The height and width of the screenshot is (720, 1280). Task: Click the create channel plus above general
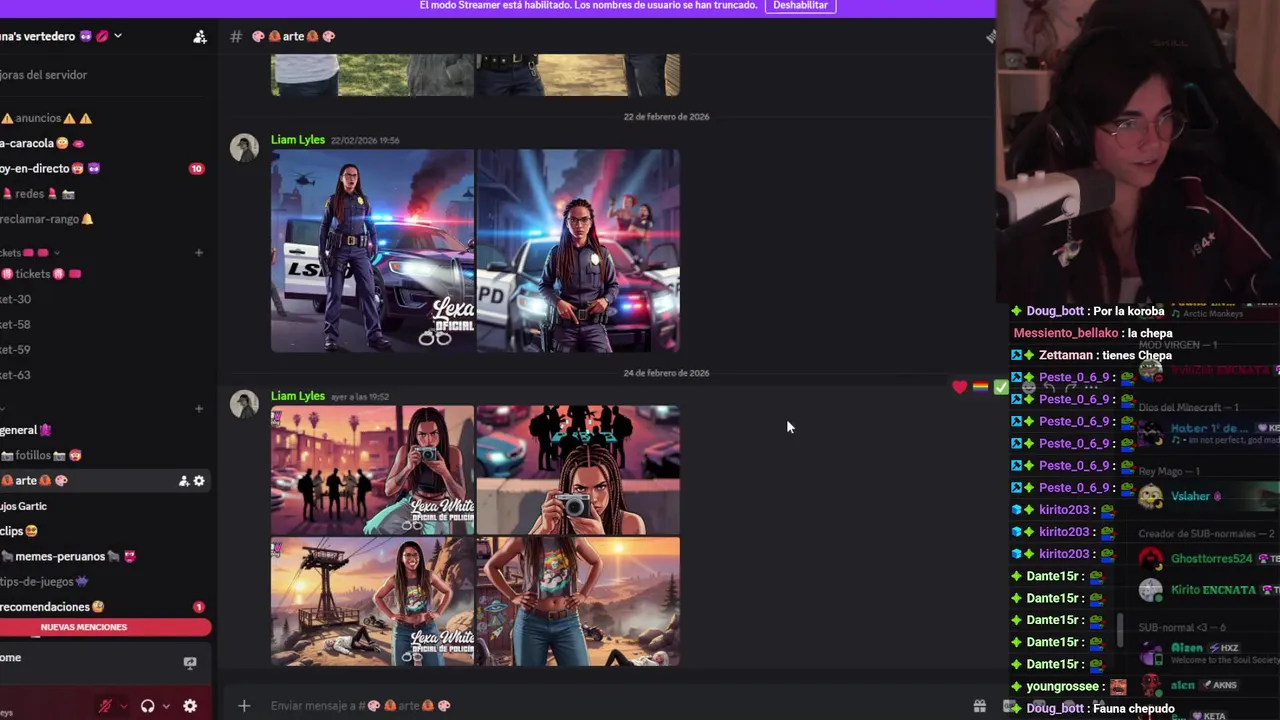click(x=198, y=408)
